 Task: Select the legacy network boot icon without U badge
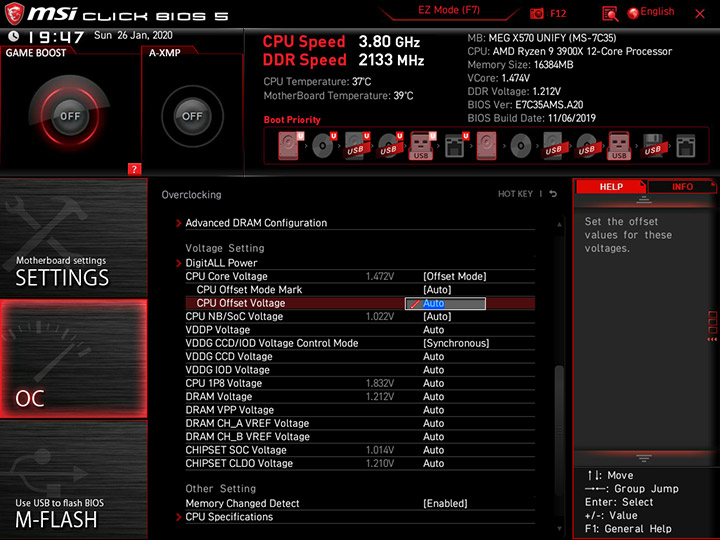tap(686, 146)
